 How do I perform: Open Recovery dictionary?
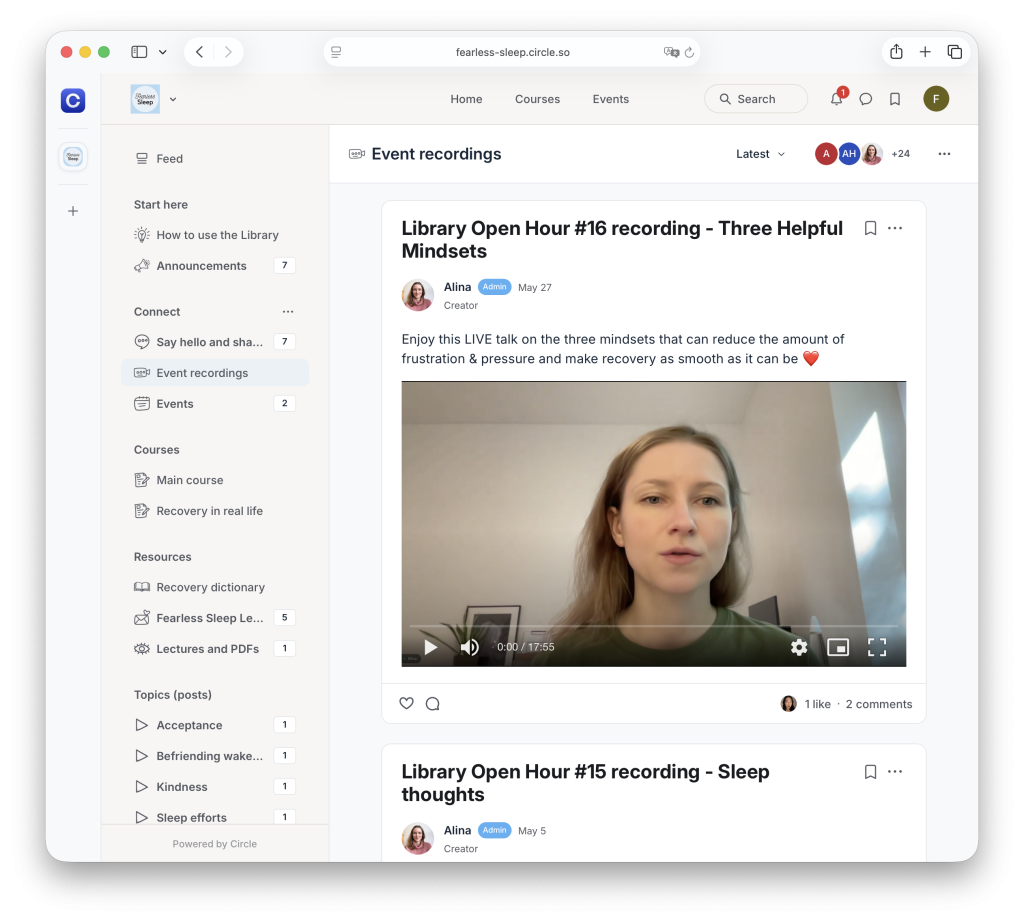(215, 587)
